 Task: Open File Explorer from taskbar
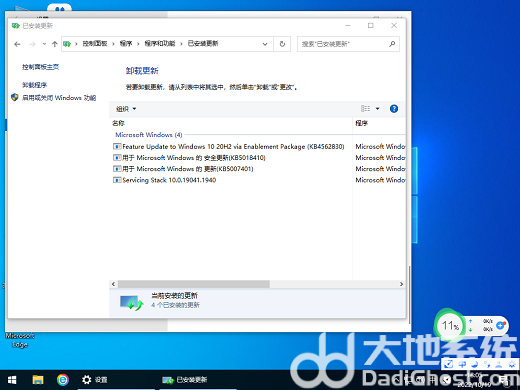tap(38, 380)
